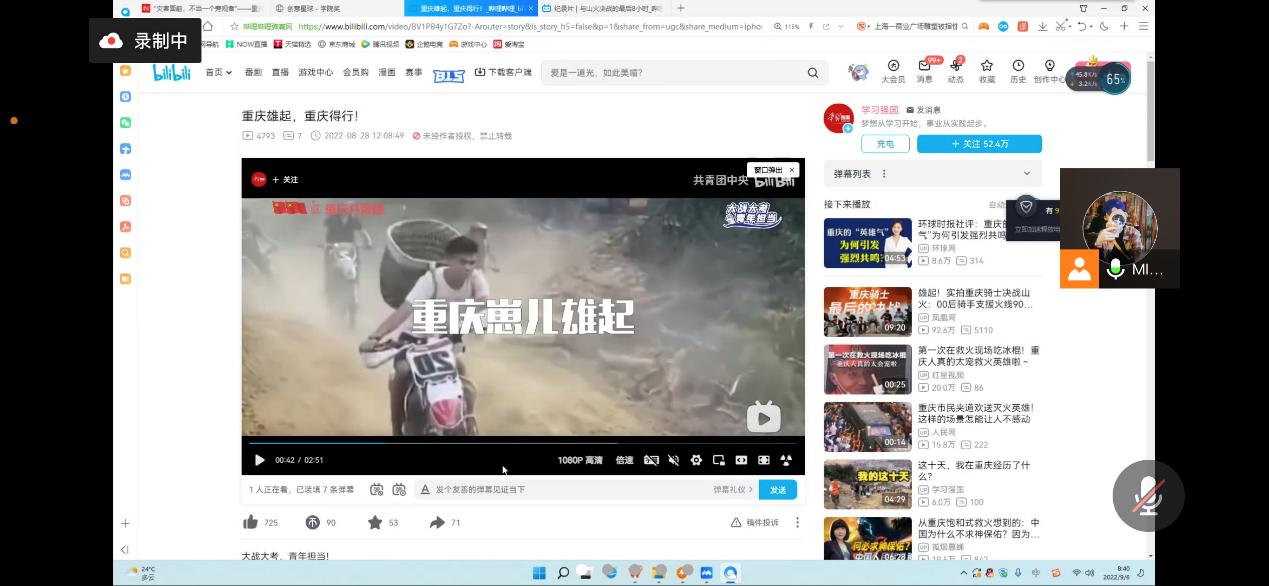Open danmaku settings icon beside the toggle
The height and width of the screenshot is (586, 1269).
[399, 489]
